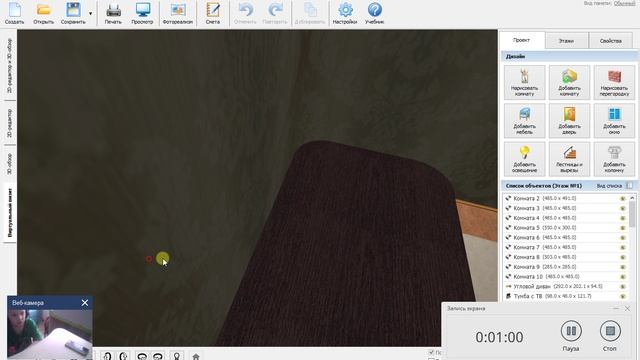This screenshot has height=360, width=640.
Task: Select the Виртуальный визит side tab
Action: pyautogui.click(x=9, y=212)
